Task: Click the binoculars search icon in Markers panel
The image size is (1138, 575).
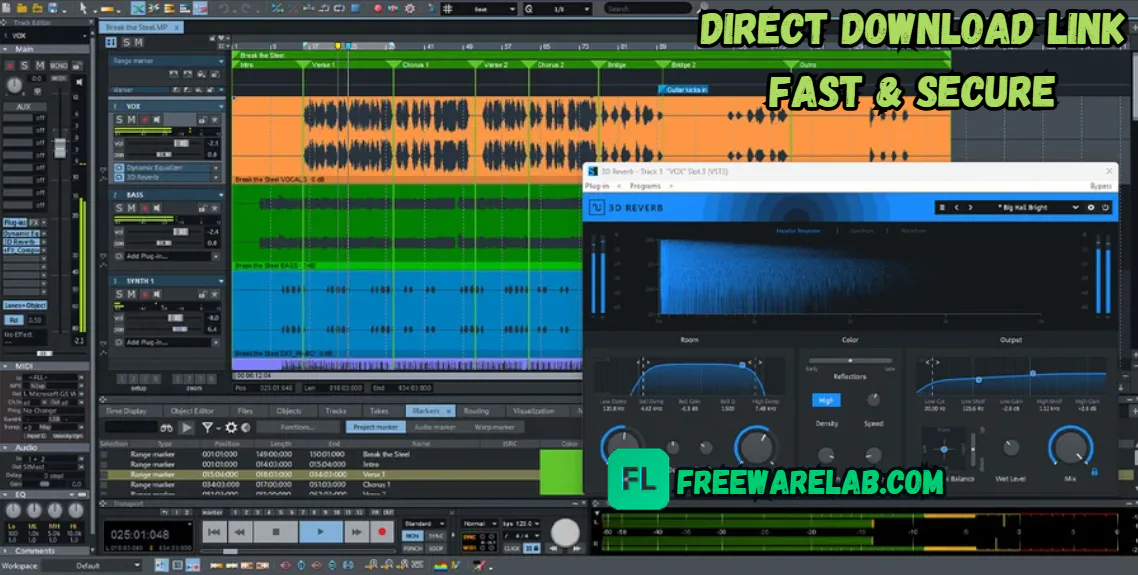Action: [x=166, y=428]
